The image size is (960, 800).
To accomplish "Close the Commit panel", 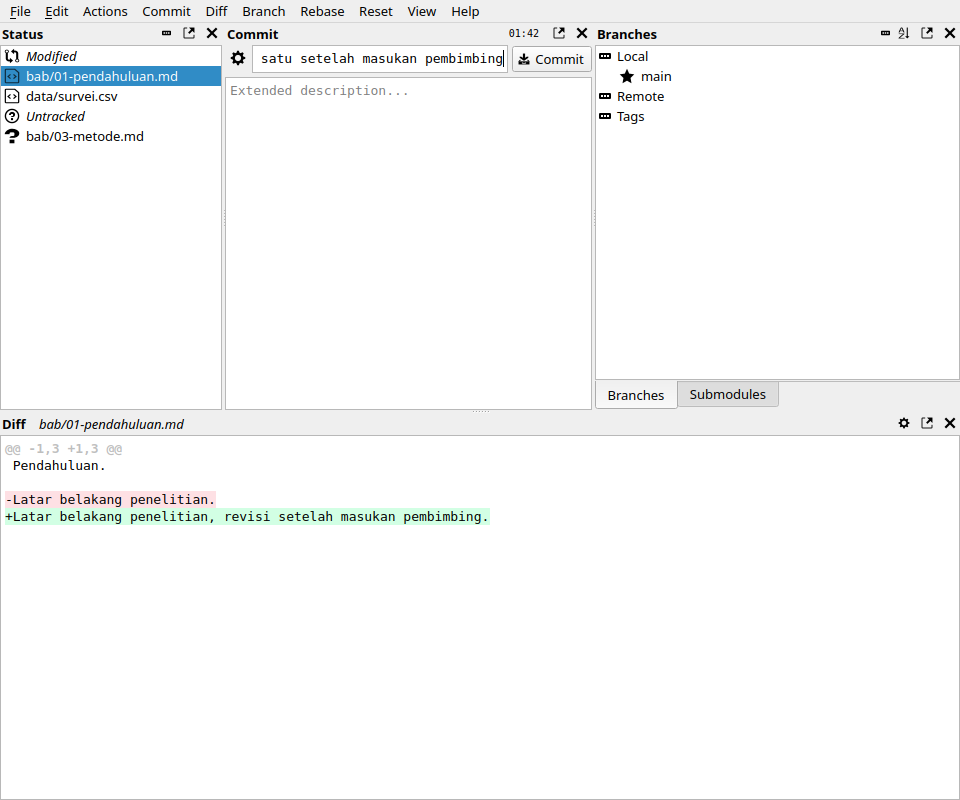I will 582,33.
